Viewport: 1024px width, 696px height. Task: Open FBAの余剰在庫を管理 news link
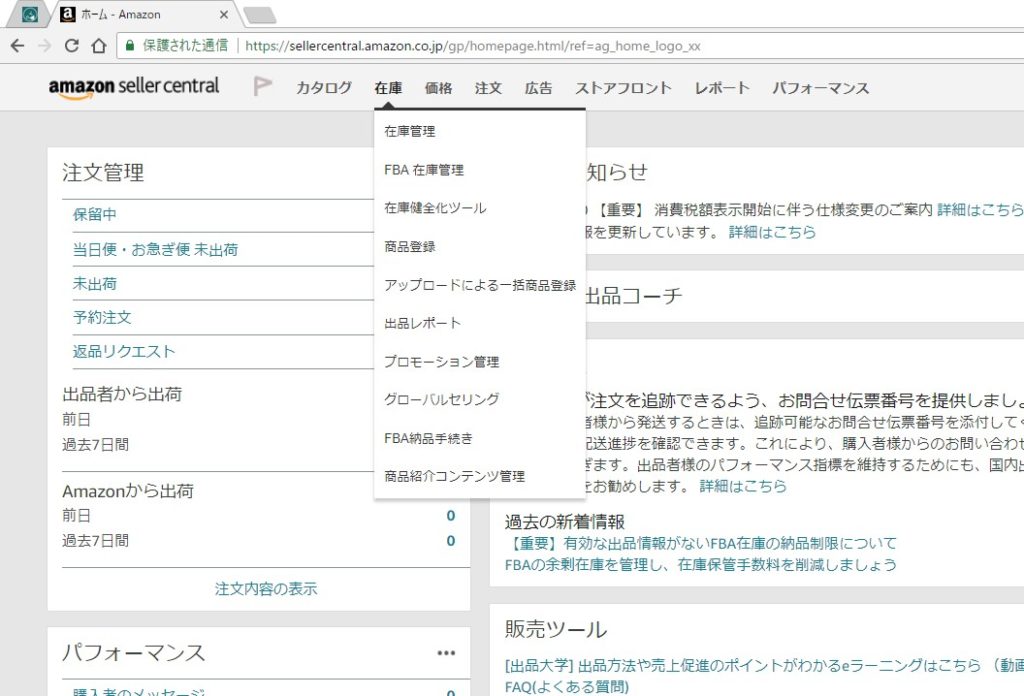pos(701,565)
